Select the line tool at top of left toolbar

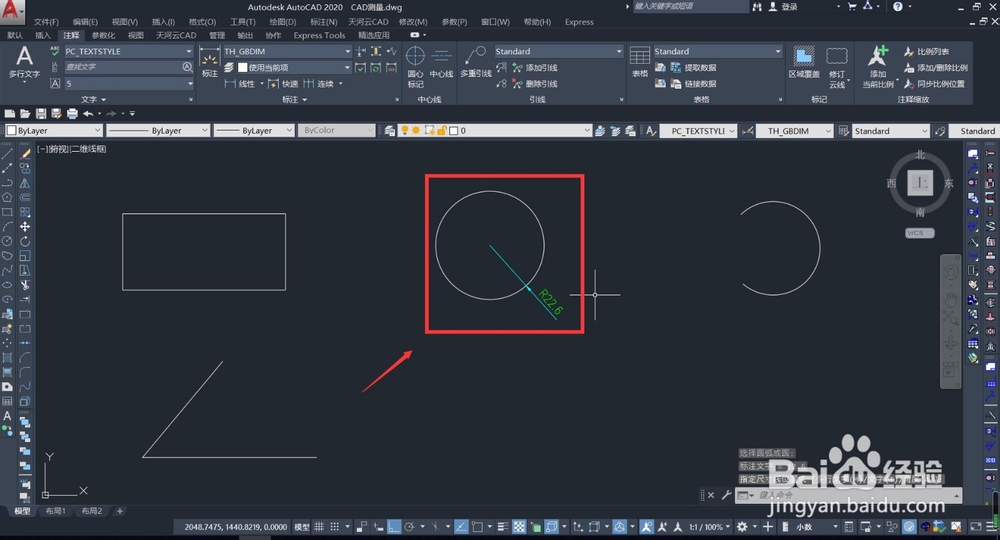[x=7, y=154]
